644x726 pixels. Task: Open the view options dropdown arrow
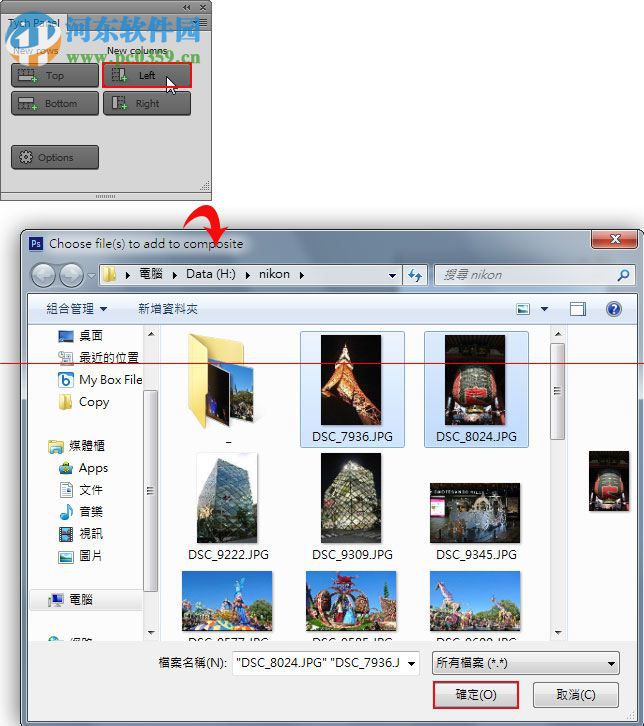click(544, 309)
